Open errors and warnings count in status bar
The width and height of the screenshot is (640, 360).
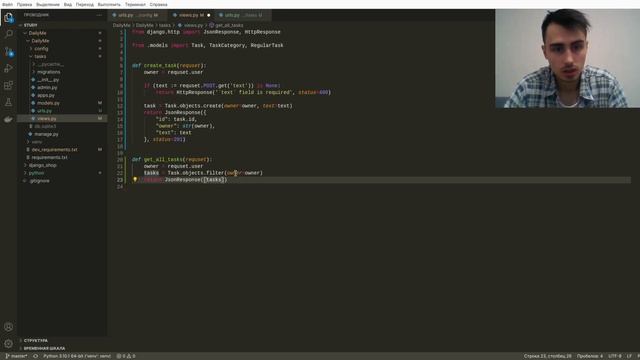point(126,356)
